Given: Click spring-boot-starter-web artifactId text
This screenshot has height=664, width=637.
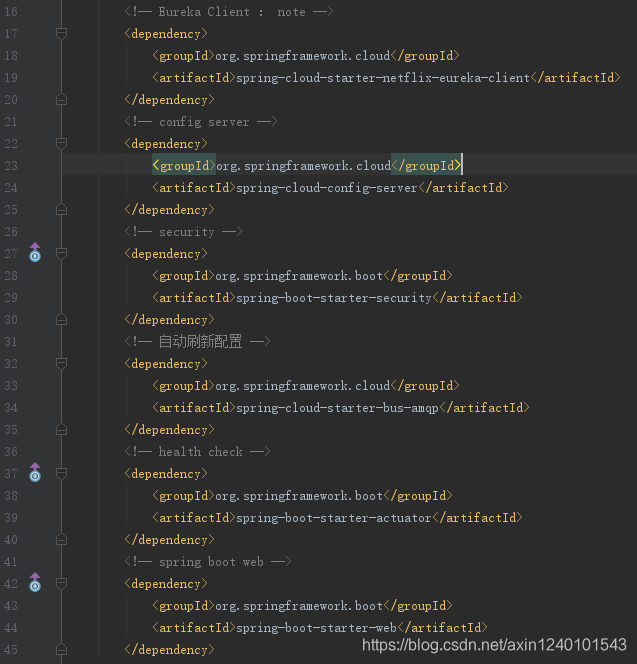Looking at the screenshot, I should pos(316,628).
